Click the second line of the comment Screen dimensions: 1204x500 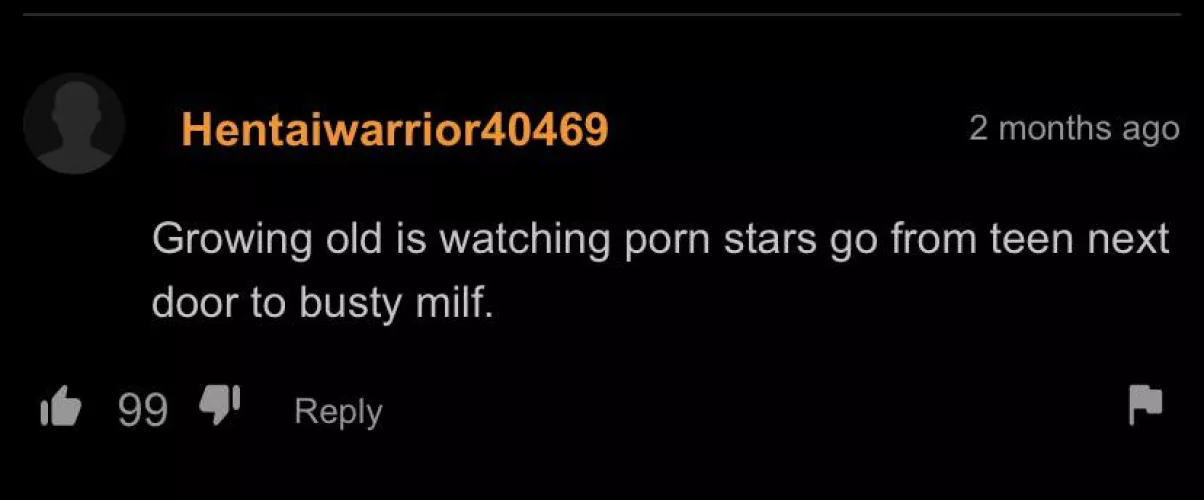point(323,302)
